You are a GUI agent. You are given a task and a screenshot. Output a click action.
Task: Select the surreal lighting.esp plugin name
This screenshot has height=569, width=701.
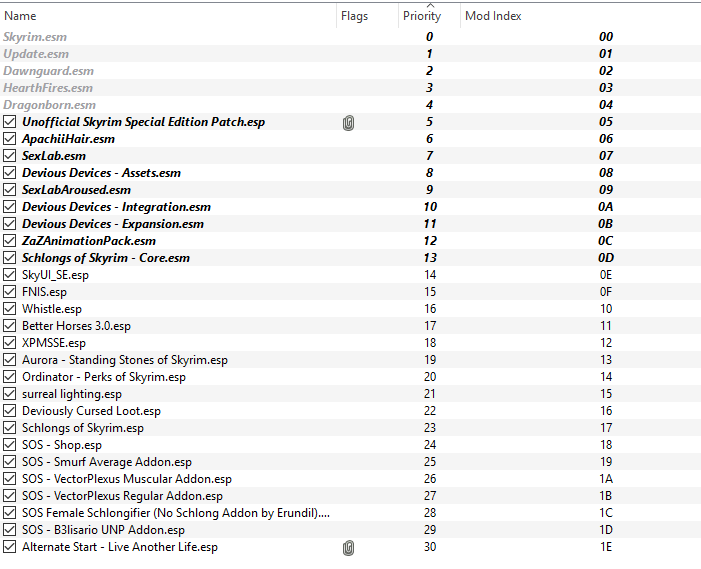pyautogui.click(x=72, y=394)
